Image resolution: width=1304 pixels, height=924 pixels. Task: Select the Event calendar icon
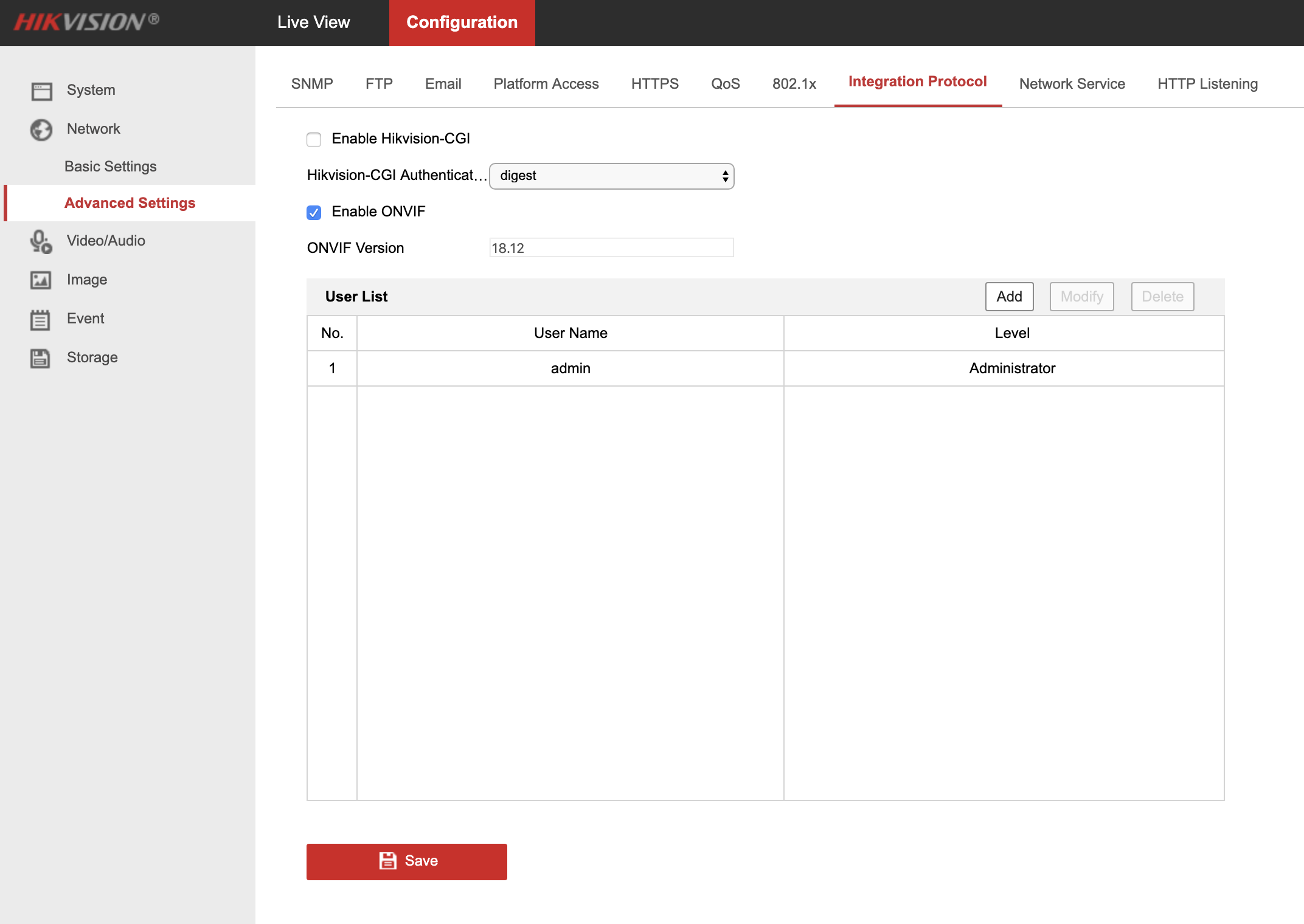point(41,319)
